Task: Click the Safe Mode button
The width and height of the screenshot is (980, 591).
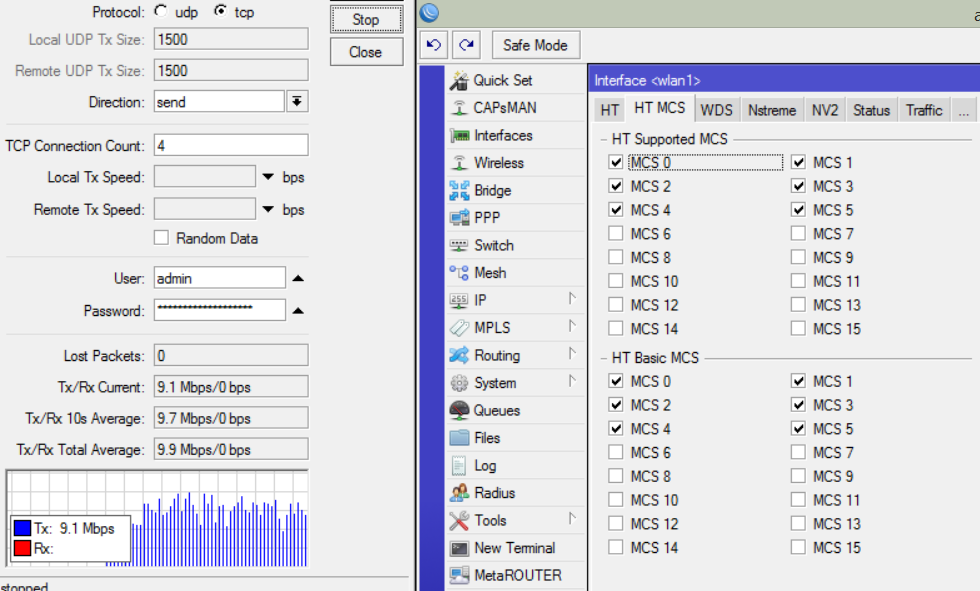Action: tap(536, 45)
